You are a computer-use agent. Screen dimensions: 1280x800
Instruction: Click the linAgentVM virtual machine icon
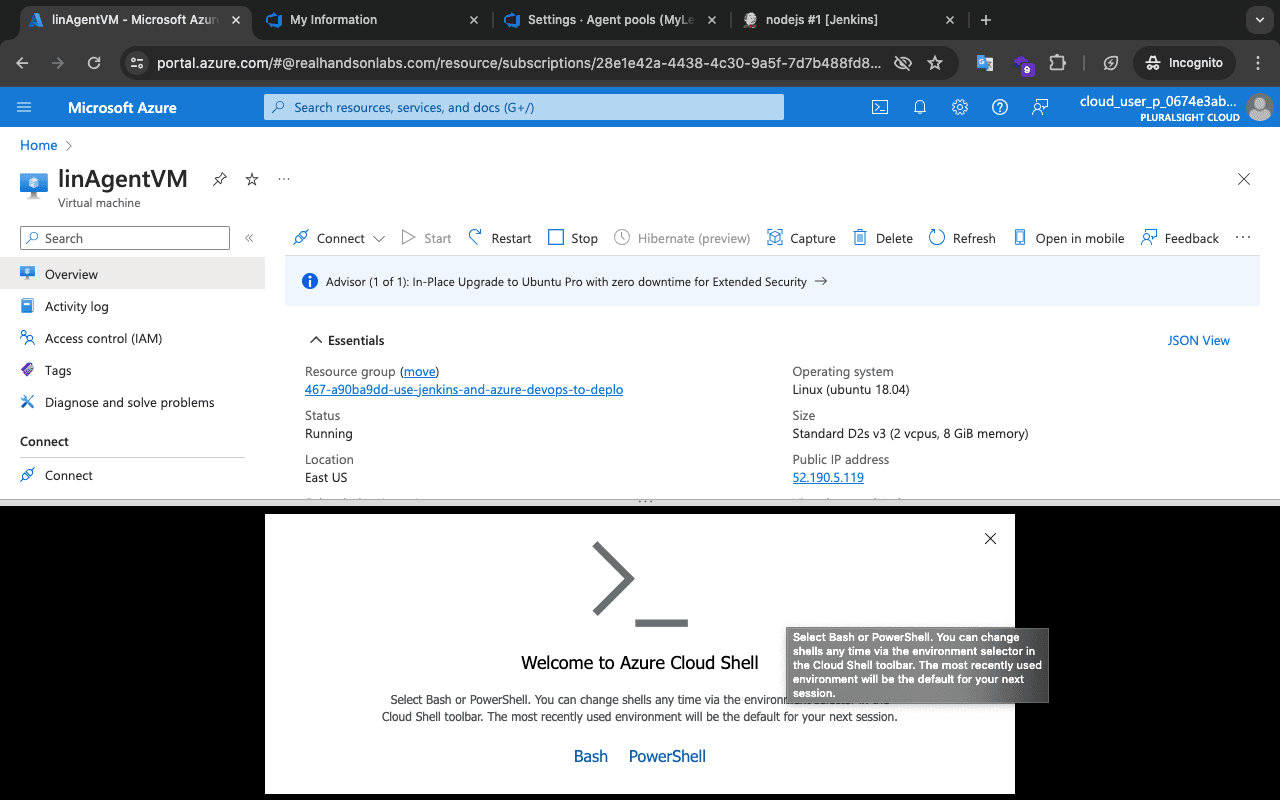point(35,185)
